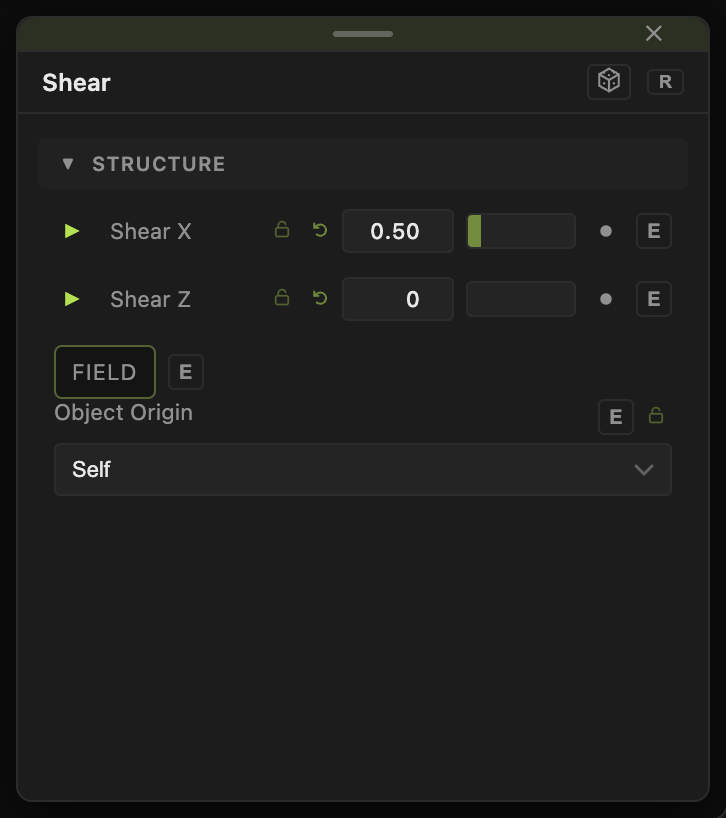Reset the Shear Z value with undo icon

(320, 298)
